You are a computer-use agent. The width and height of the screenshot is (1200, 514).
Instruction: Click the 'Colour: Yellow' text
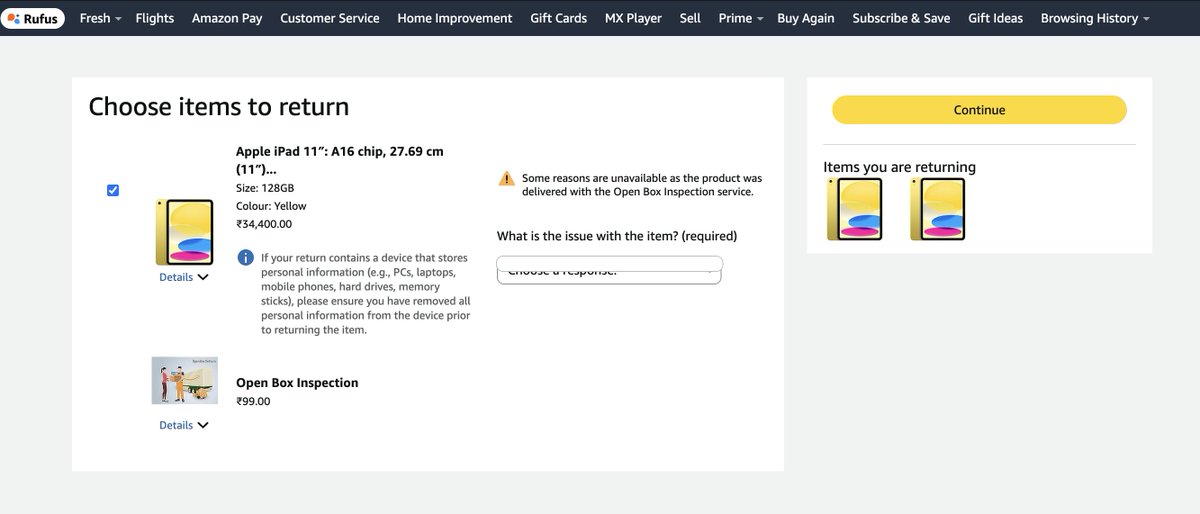[x=271, y=206]
